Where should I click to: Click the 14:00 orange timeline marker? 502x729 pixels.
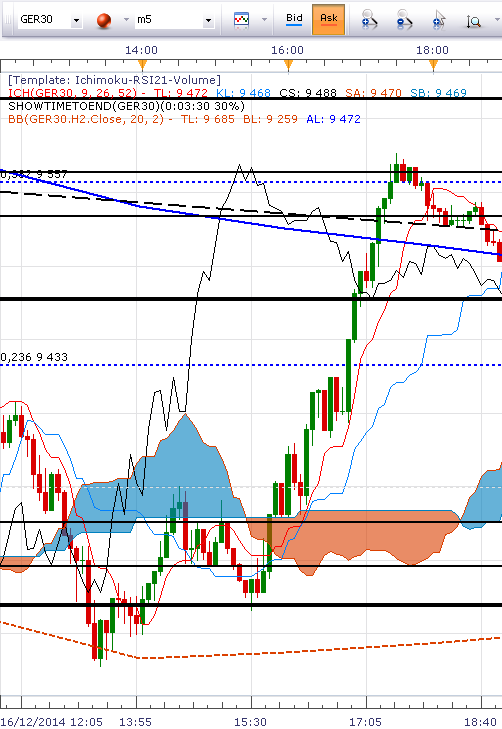click(142, 65)
